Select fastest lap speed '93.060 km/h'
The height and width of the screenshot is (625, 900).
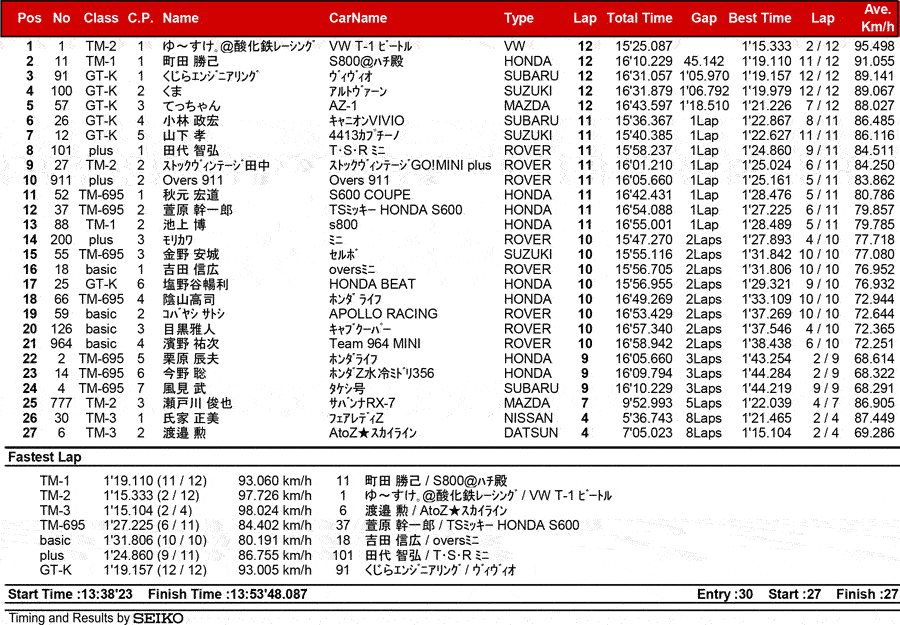click(x=274, y=480)
